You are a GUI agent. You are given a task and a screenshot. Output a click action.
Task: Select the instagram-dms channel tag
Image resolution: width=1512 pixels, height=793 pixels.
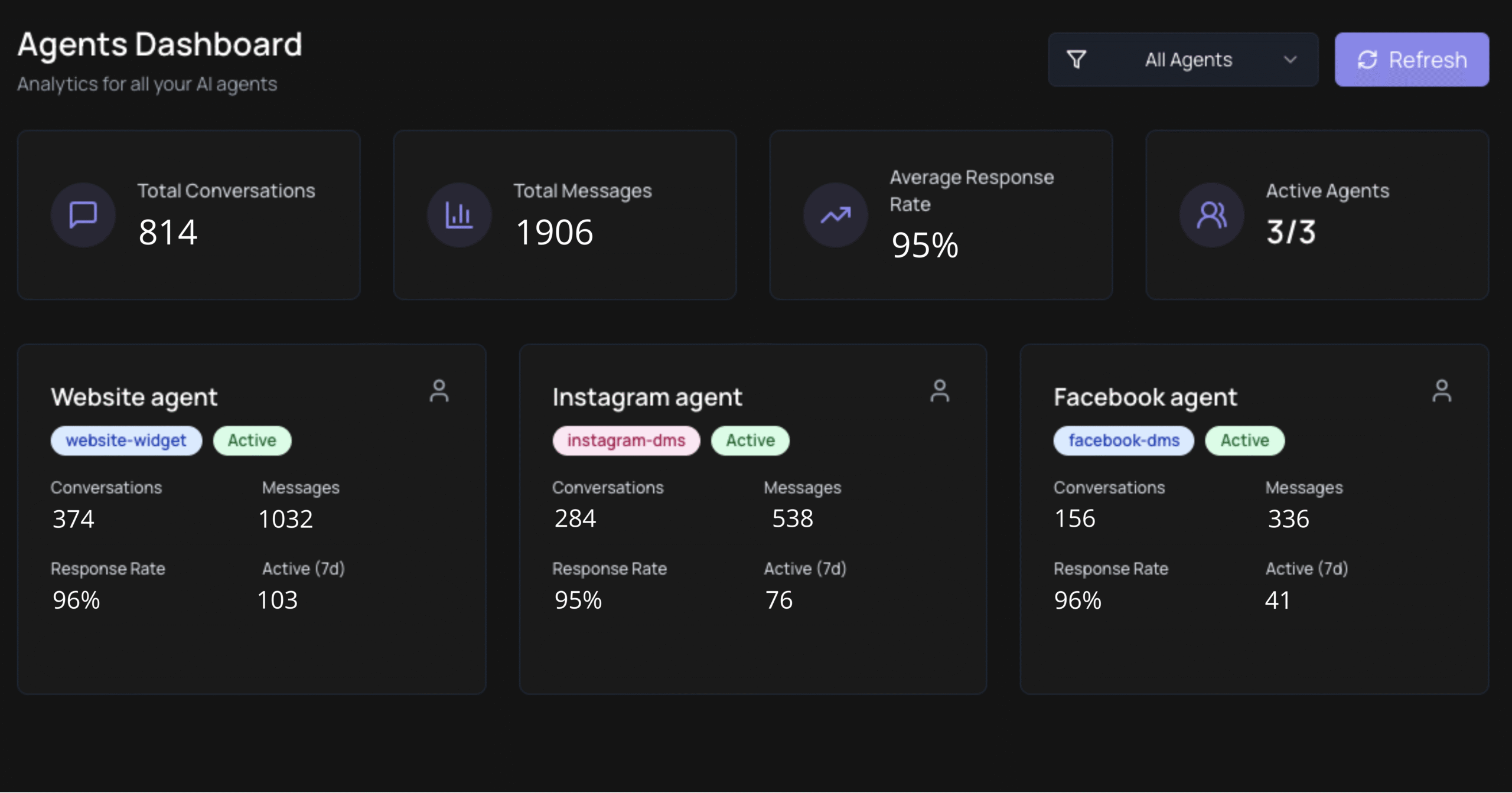coord(626,440)
